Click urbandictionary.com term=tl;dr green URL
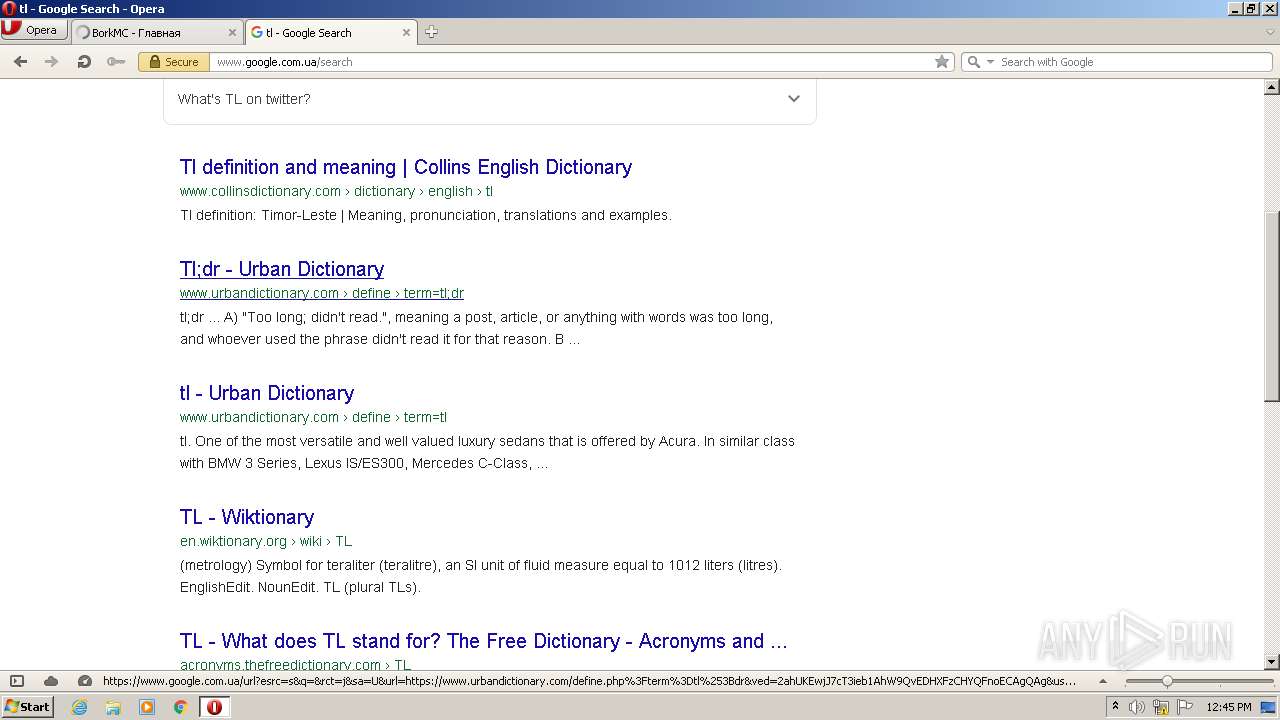1280x720 pixels. click(x=322, y=293)
